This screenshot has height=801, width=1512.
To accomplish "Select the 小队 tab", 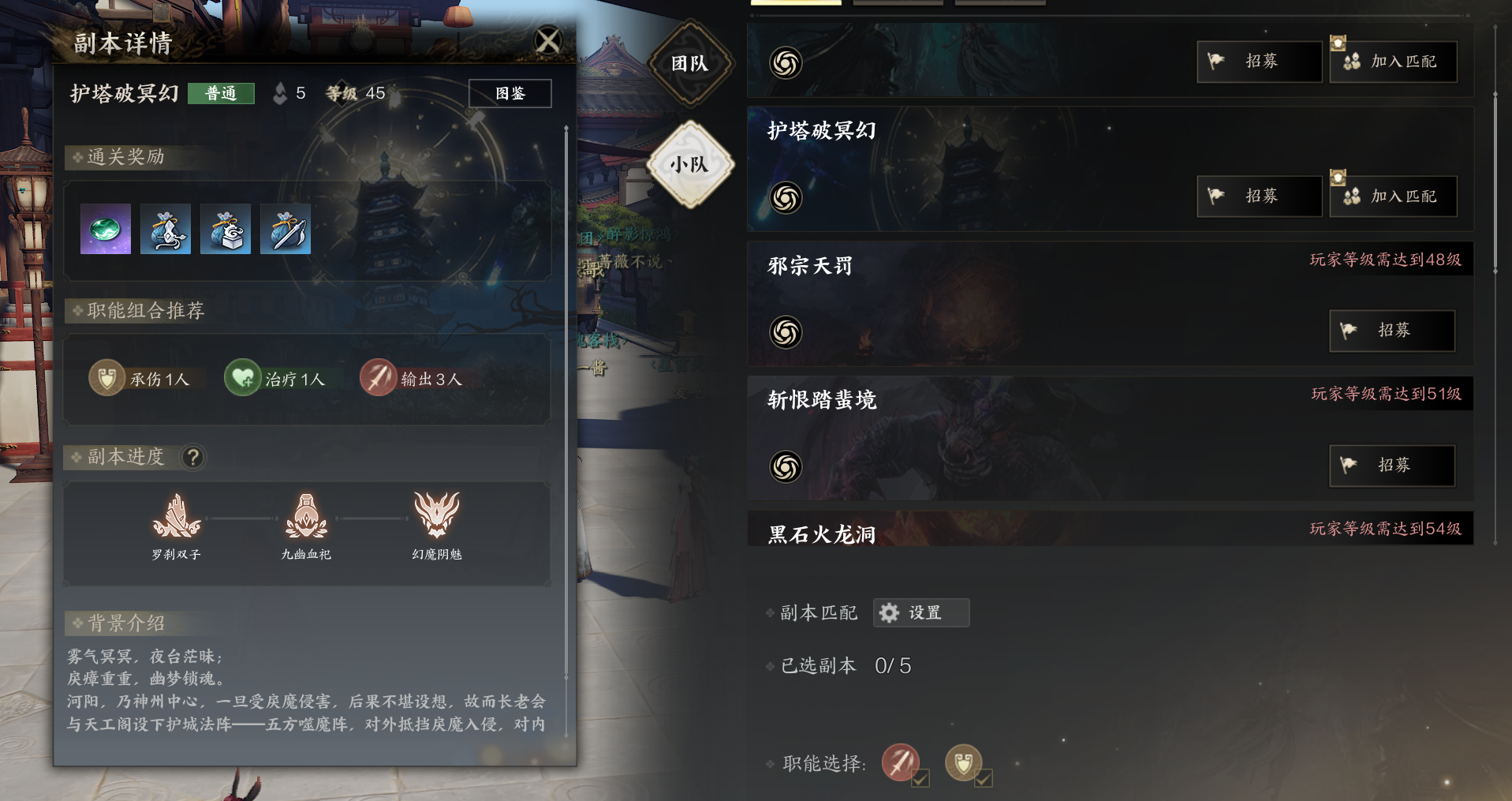I will click(x=690, y=164).
